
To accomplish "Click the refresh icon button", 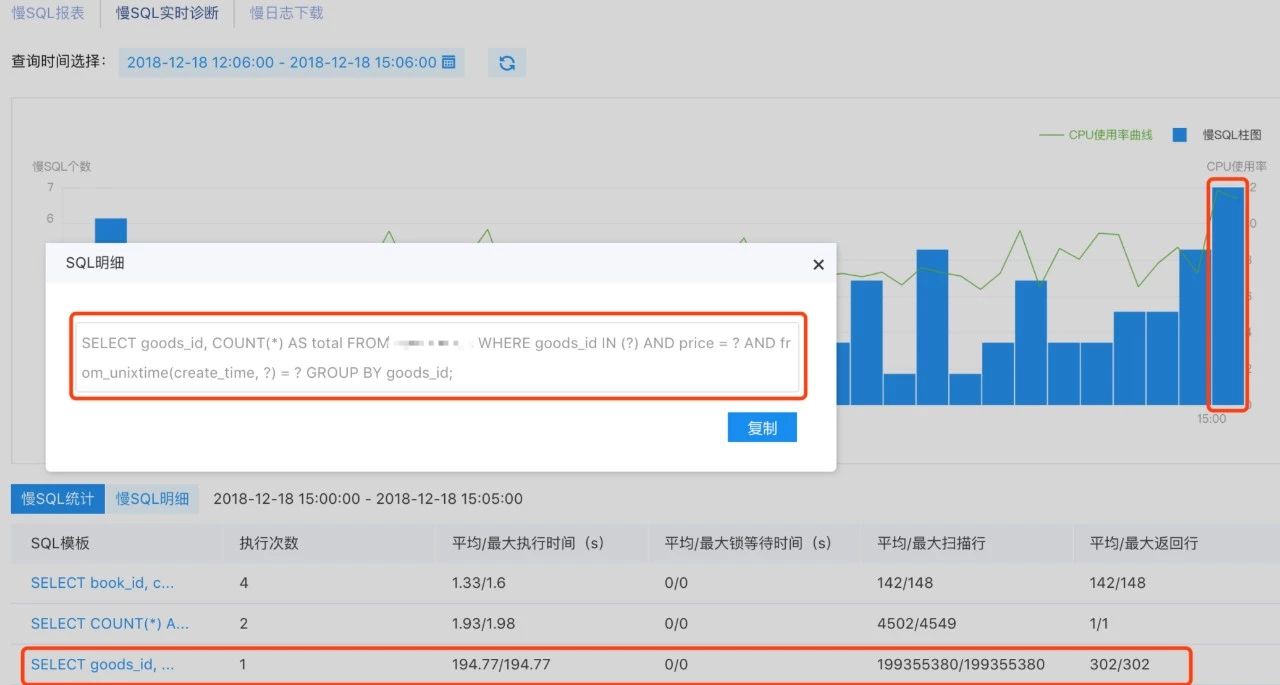I will (507, 63).
